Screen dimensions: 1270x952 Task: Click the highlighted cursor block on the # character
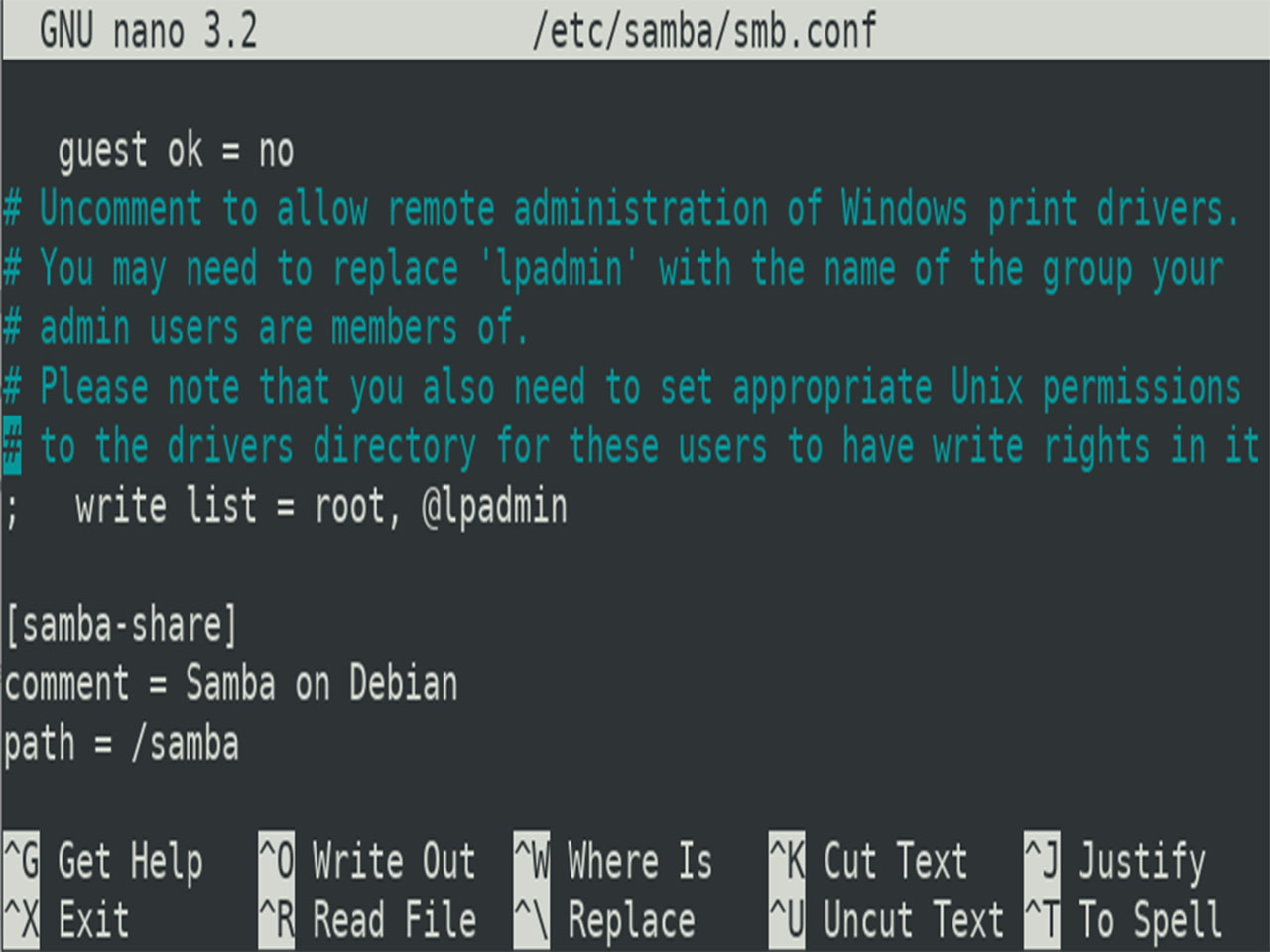(x=12, y=447)
